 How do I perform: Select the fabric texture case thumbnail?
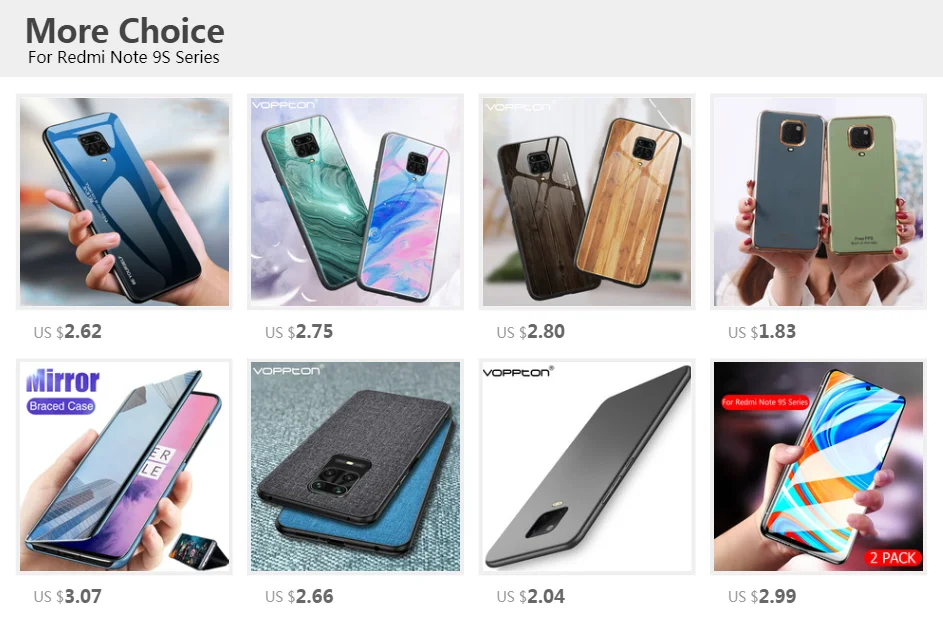pos(355,466)
